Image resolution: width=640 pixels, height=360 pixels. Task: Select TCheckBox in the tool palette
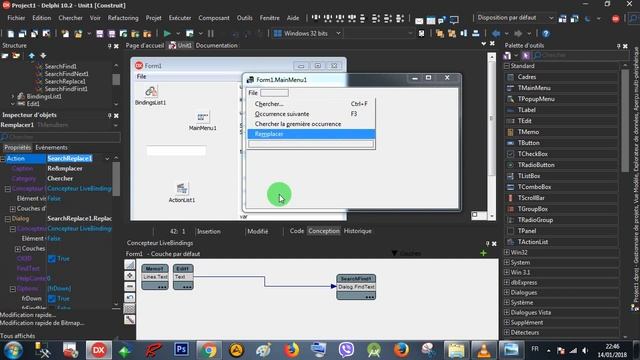533,154
